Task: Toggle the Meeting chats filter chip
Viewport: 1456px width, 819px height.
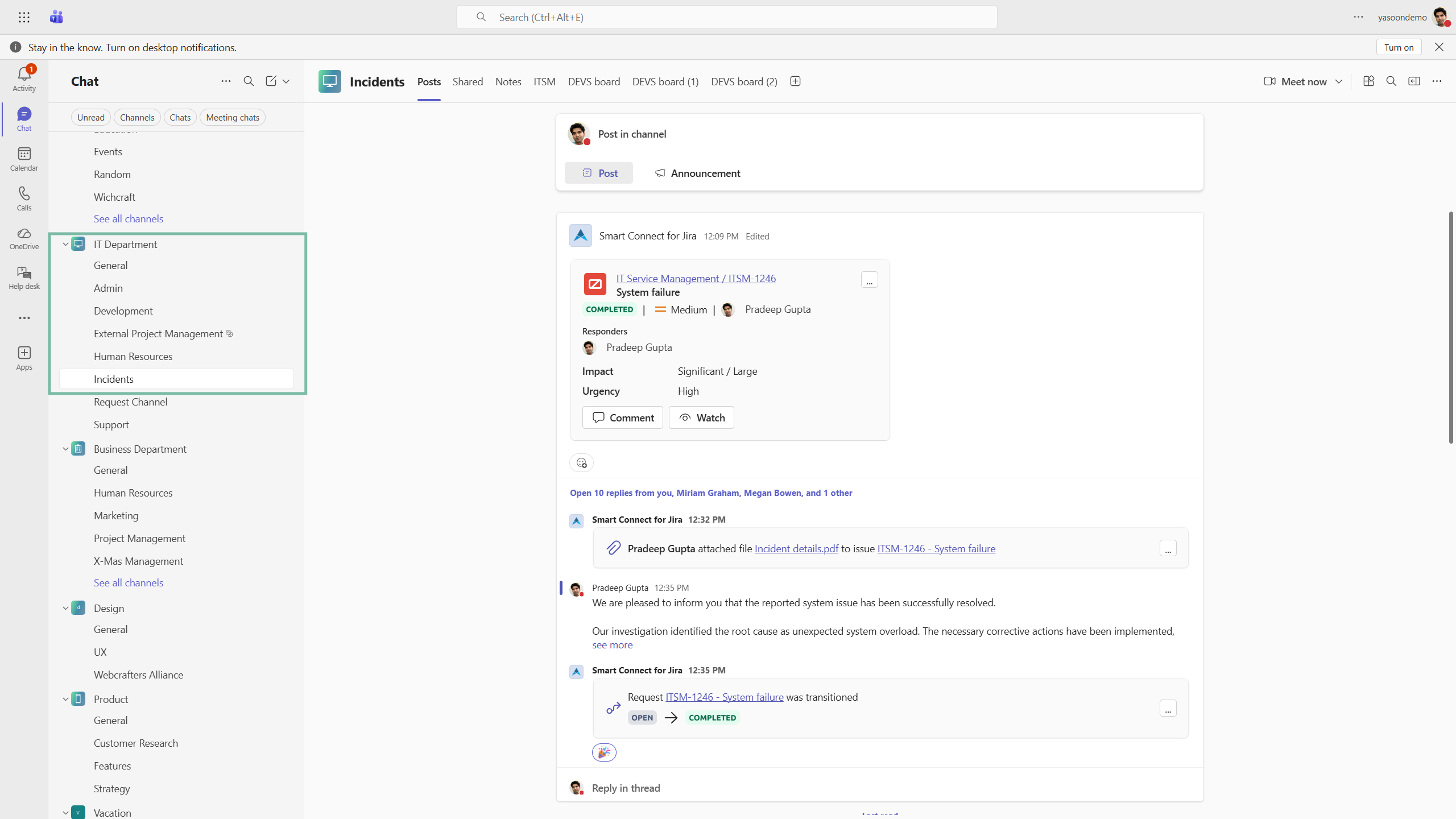Action: 232,118
